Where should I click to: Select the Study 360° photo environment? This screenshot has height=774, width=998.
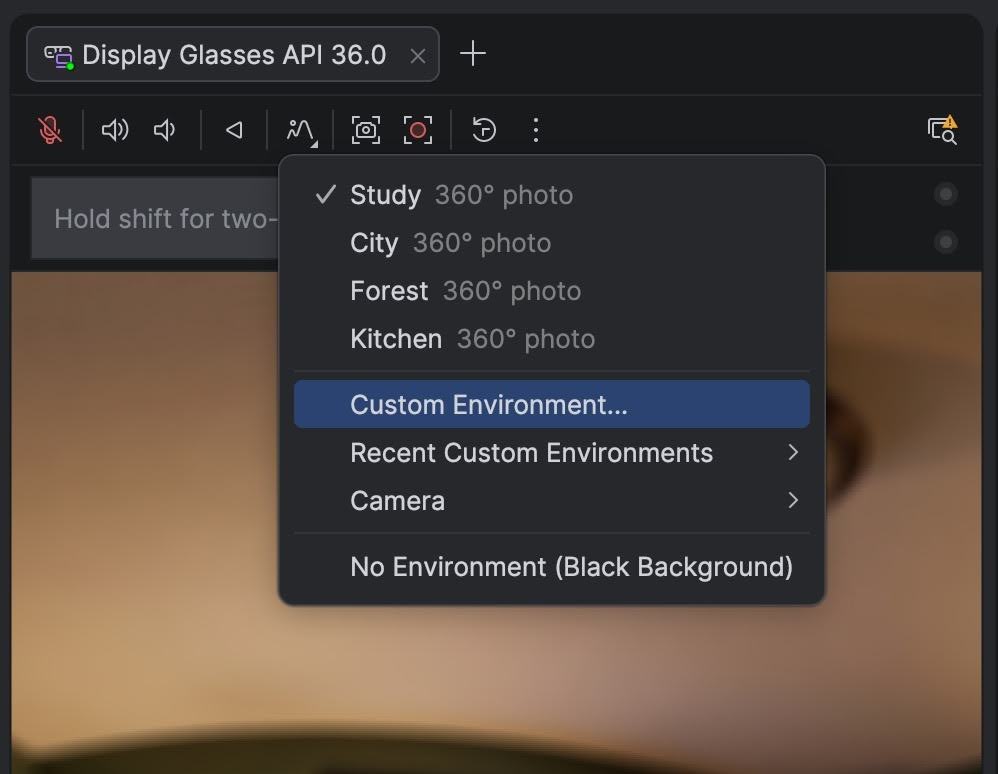pyautogui.click(x=552, y=195)
